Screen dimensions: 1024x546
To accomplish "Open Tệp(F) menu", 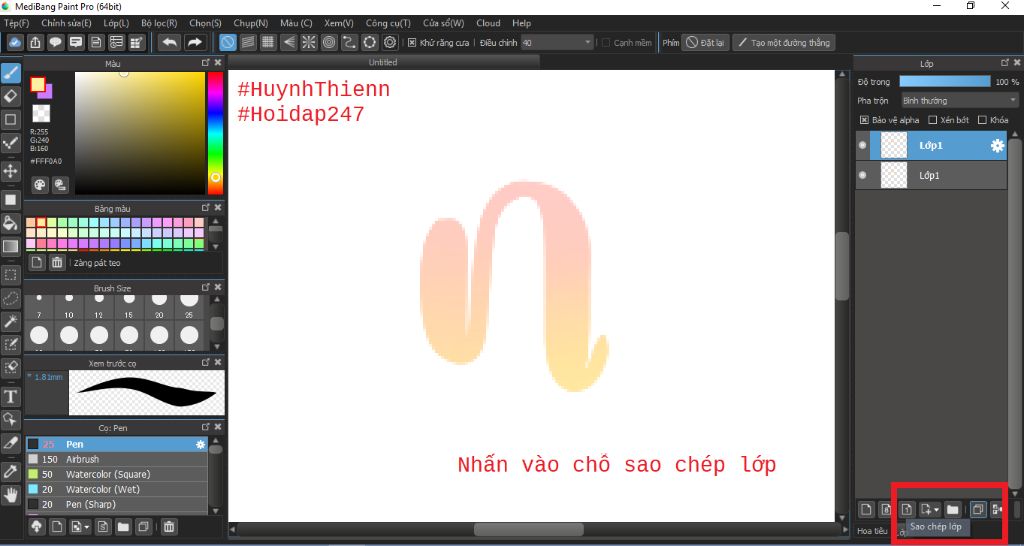I will point(16,23).
